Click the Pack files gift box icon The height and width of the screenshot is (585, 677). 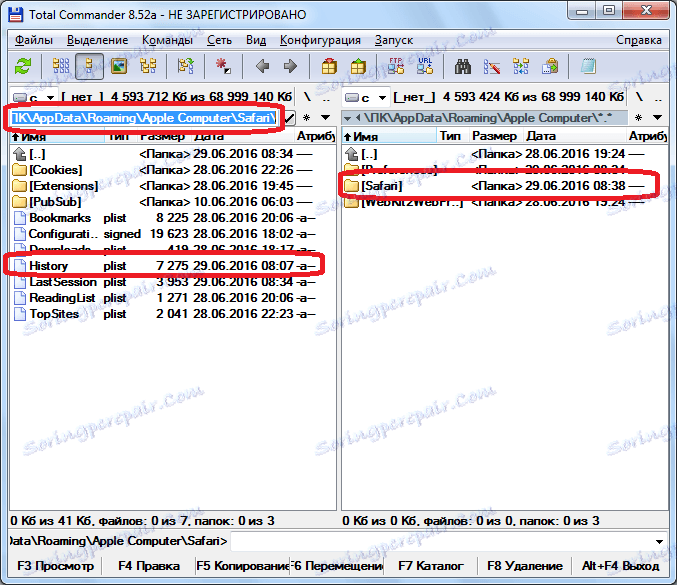329,66
